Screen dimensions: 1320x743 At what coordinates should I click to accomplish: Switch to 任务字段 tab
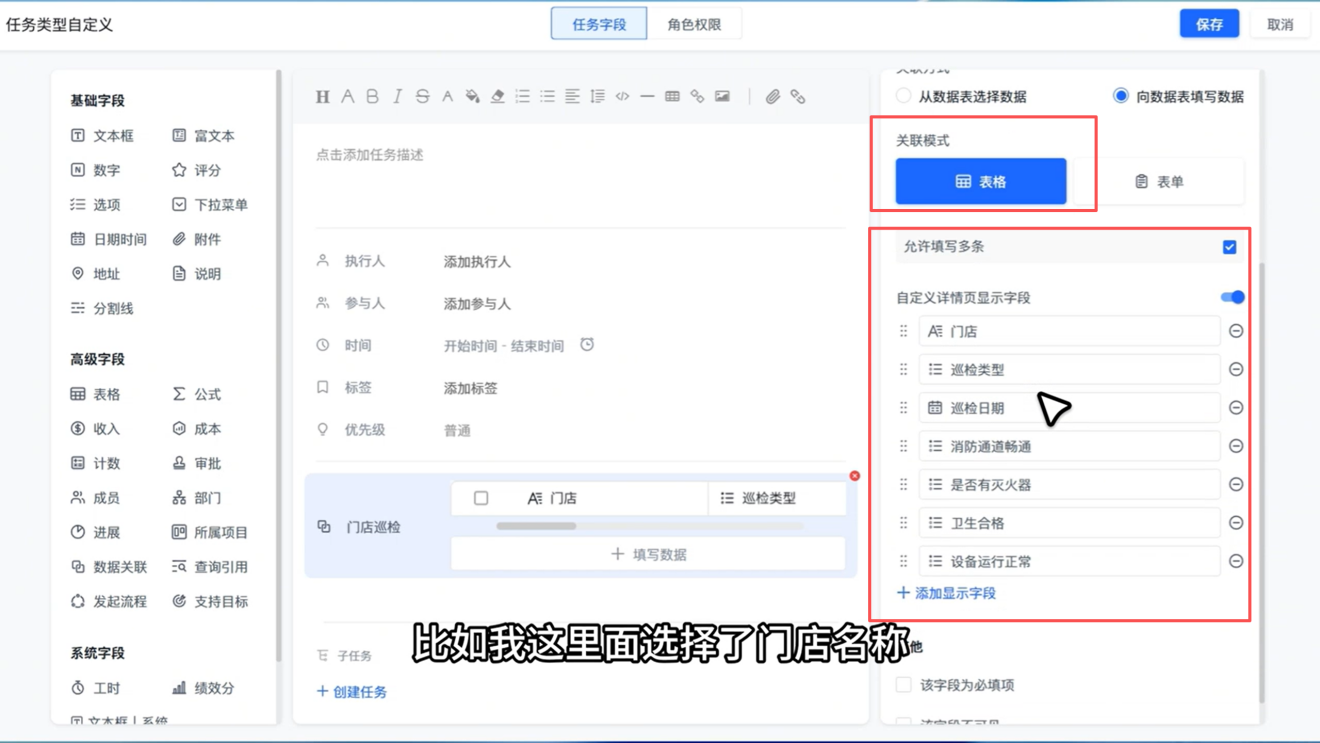pyautogui.click(x=599, y=24)
